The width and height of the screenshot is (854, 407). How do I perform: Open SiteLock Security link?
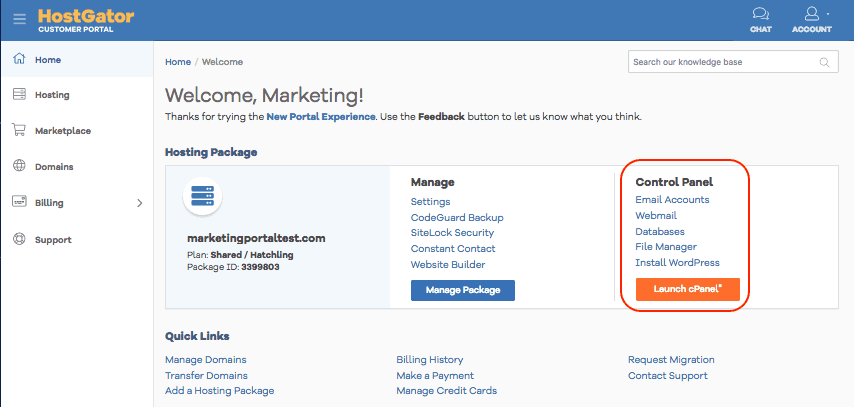[x=452, y=233]
